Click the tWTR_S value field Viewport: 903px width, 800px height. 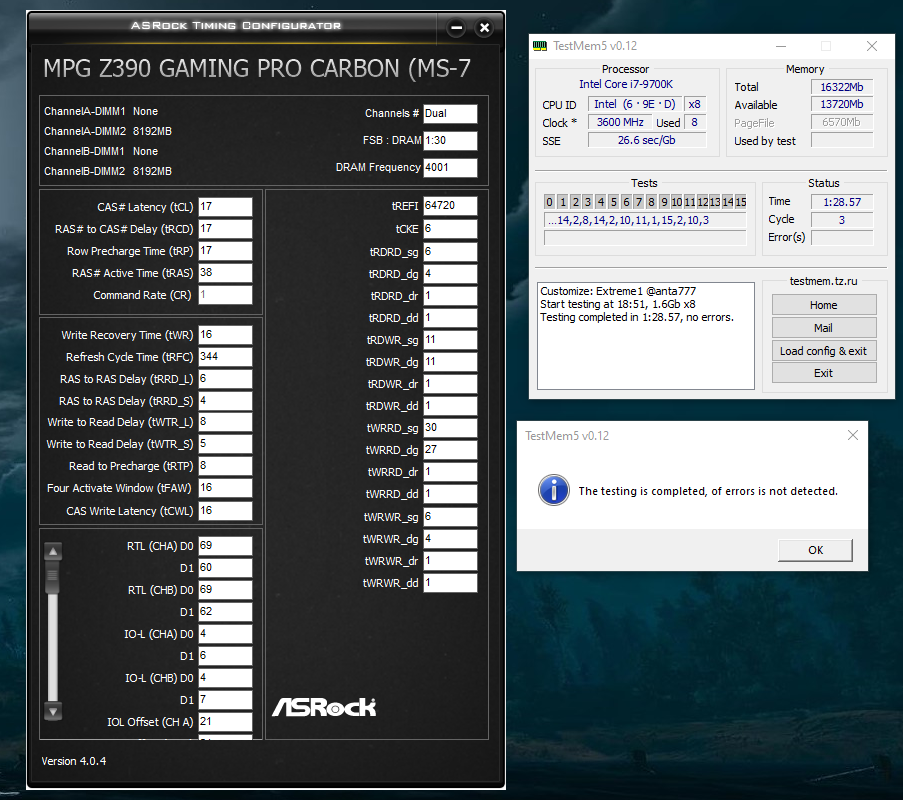pos(225,443)
